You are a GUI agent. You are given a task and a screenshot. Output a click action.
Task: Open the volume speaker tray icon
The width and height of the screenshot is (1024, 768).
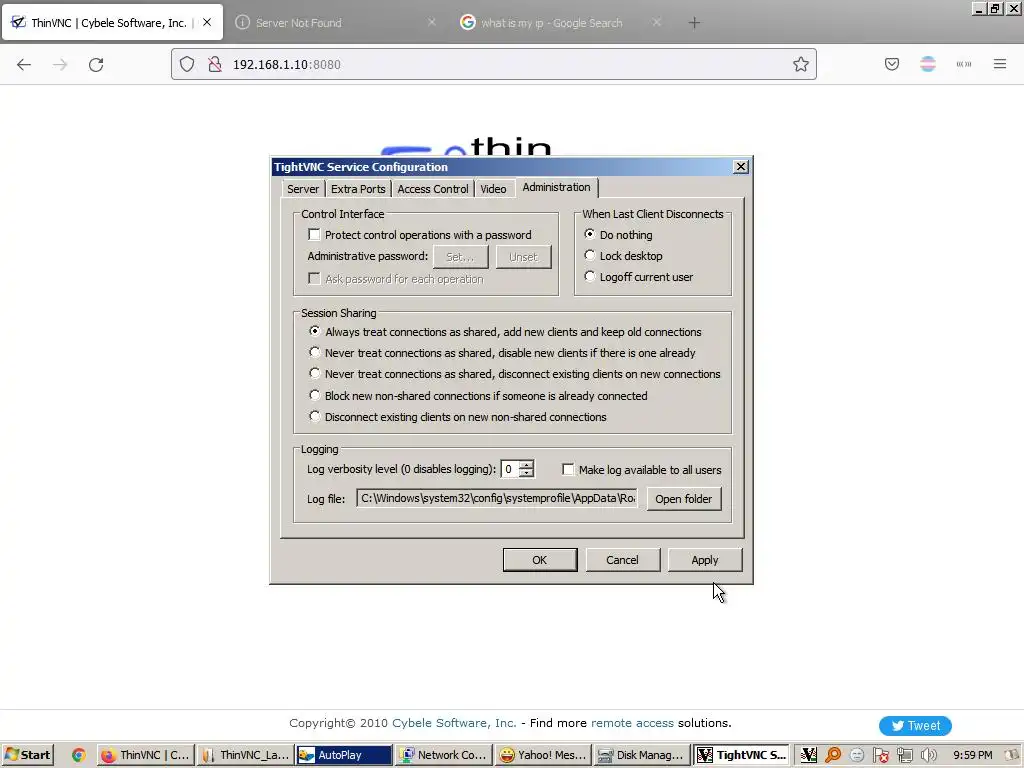[928, 755]
